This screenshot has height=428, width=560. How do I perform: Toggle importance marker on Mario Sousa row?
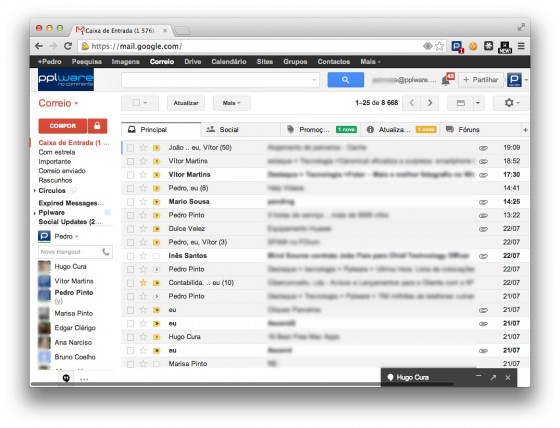[156, 202]
